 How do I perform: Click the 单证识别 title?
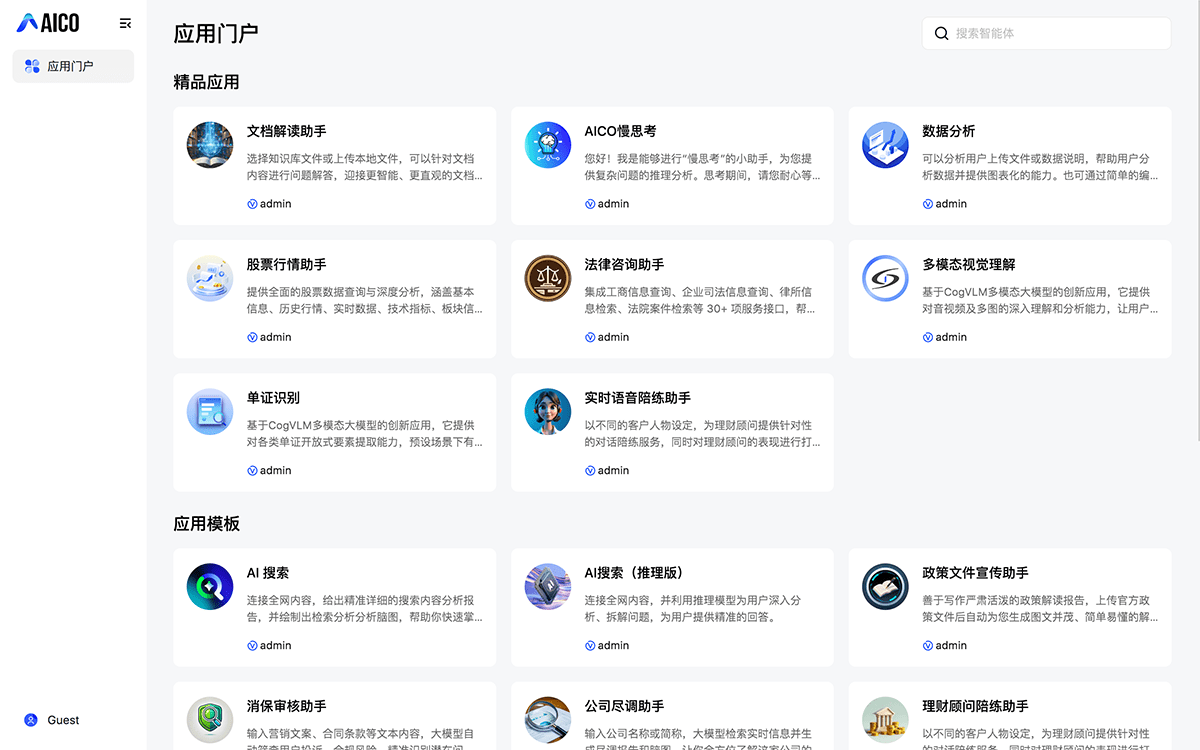tap(273, 397)
